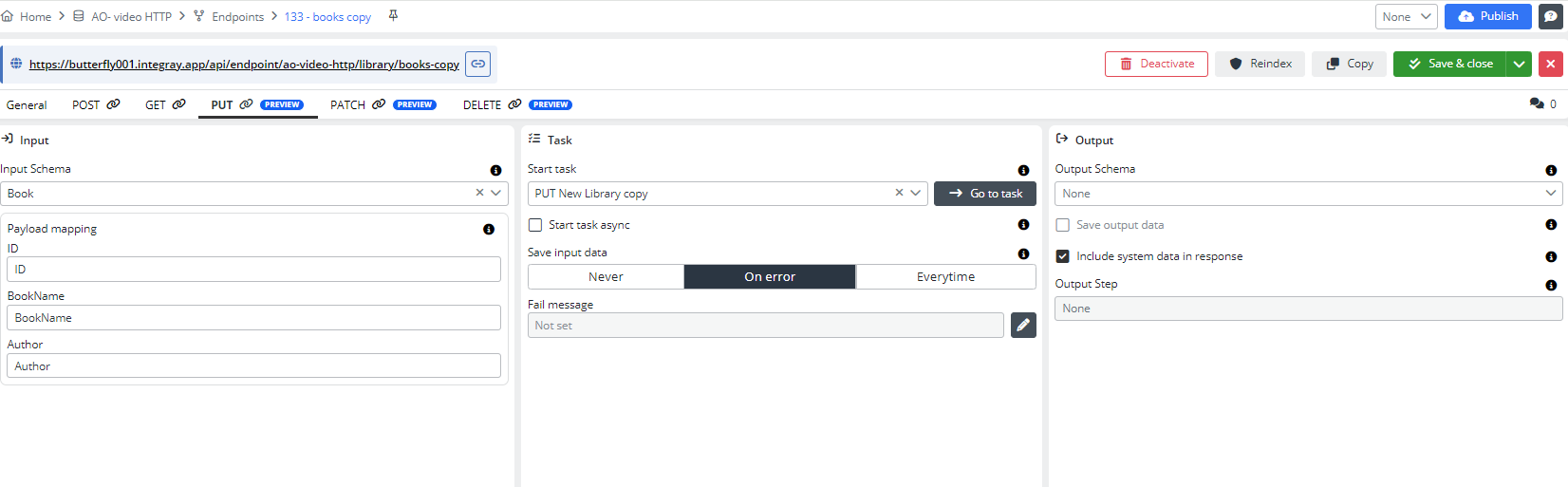Open the chat icon at top right

[x=1550, y=16]
